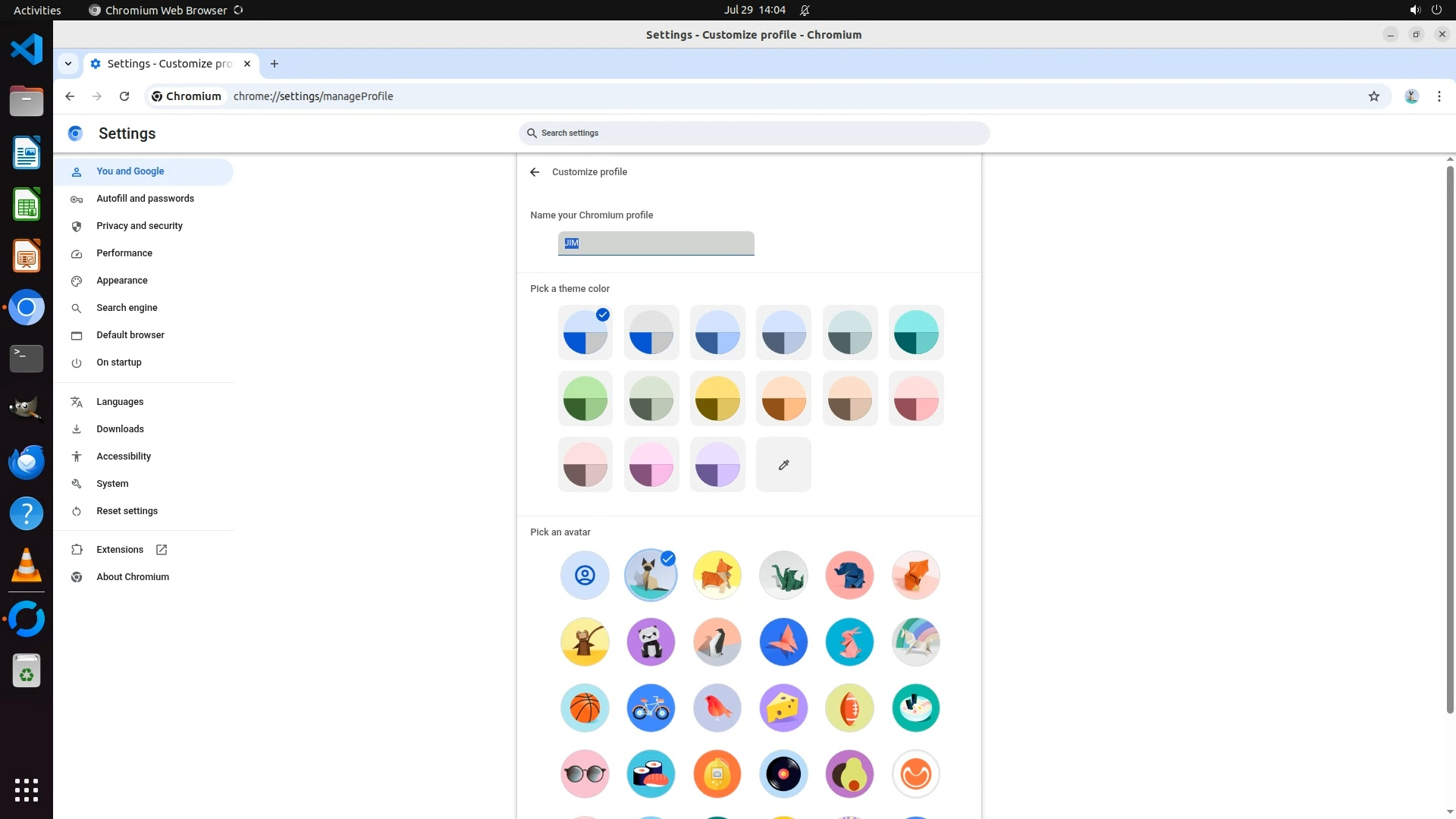Pick the sushi avatar
Viewport: 1456px width, 819px height.
[x=651, y=774]
